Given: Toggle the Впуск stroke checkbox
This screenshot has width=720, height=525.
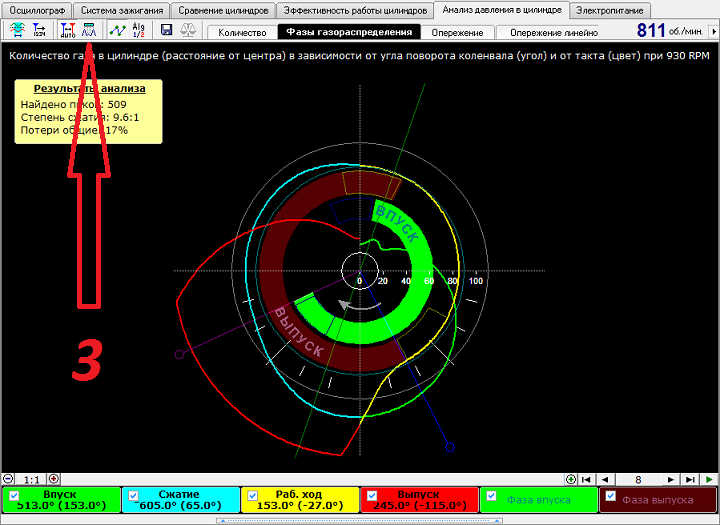Looking at the screenshot, I should click(x=14, y=495).
